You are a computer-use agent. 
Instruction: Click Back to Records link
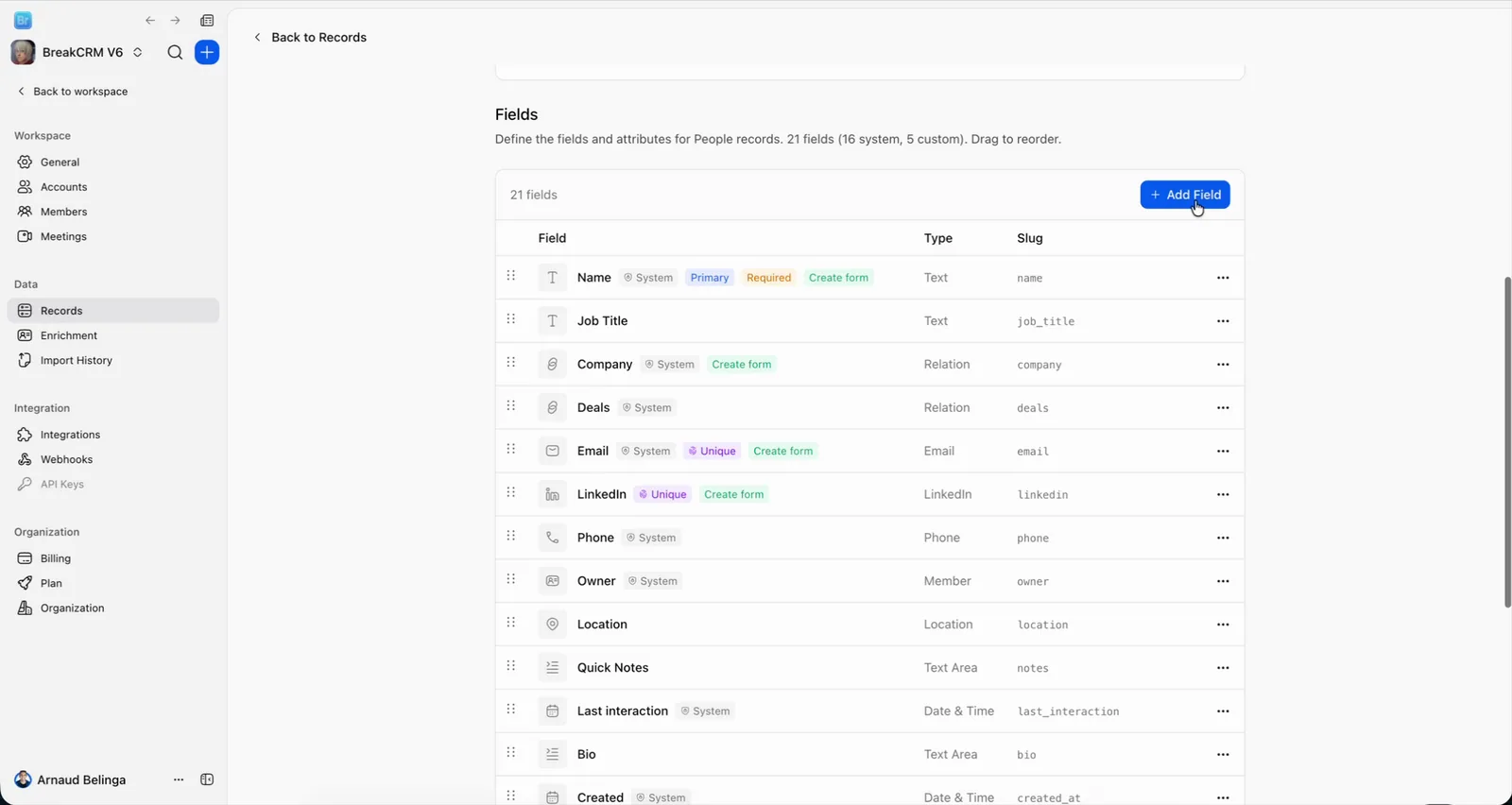point(310,37)
